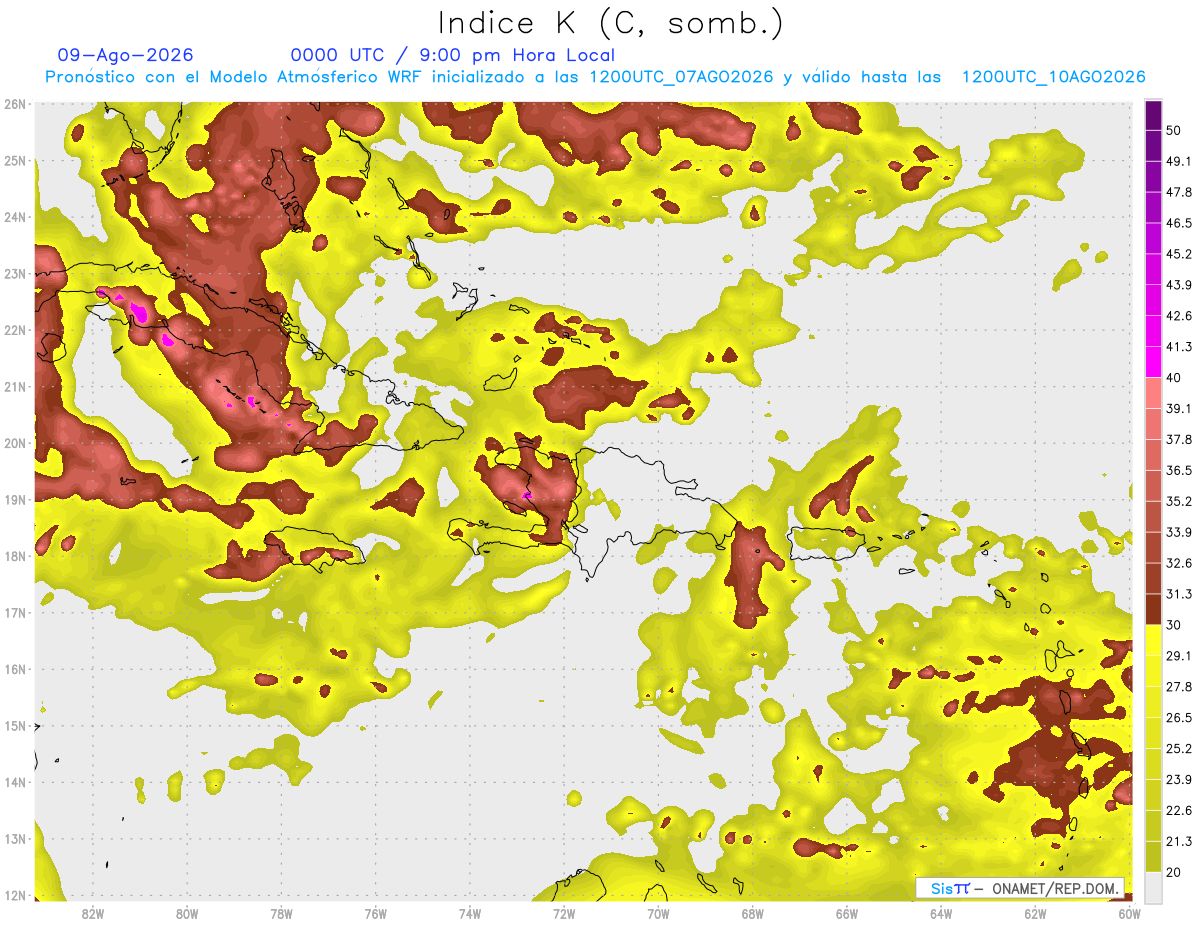
Task: Click the color bar value "26.5"
Action: tap(1179, 717)
